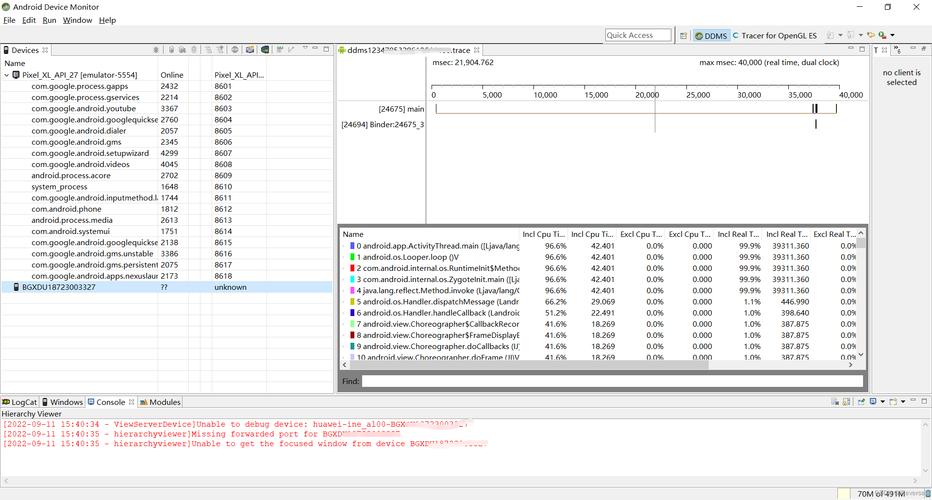932x500 pixels.
Task: Open the Help menu
Action: [x=107, y=20]
